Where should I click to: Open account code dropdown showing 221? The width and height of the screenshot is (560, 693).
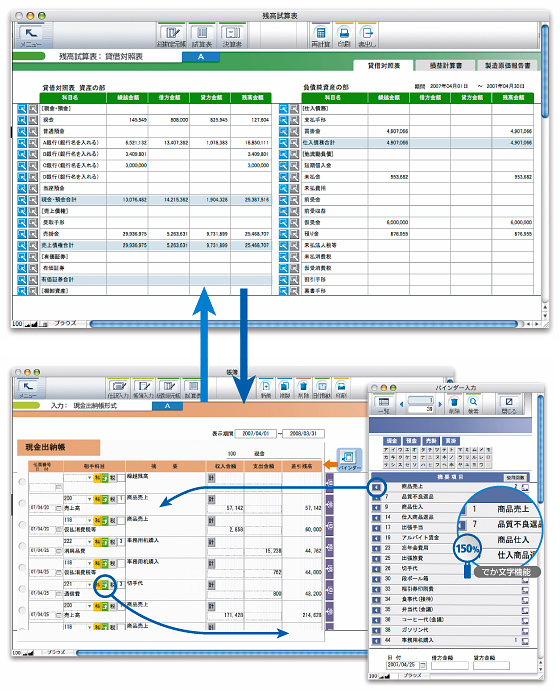pos(90,585)
